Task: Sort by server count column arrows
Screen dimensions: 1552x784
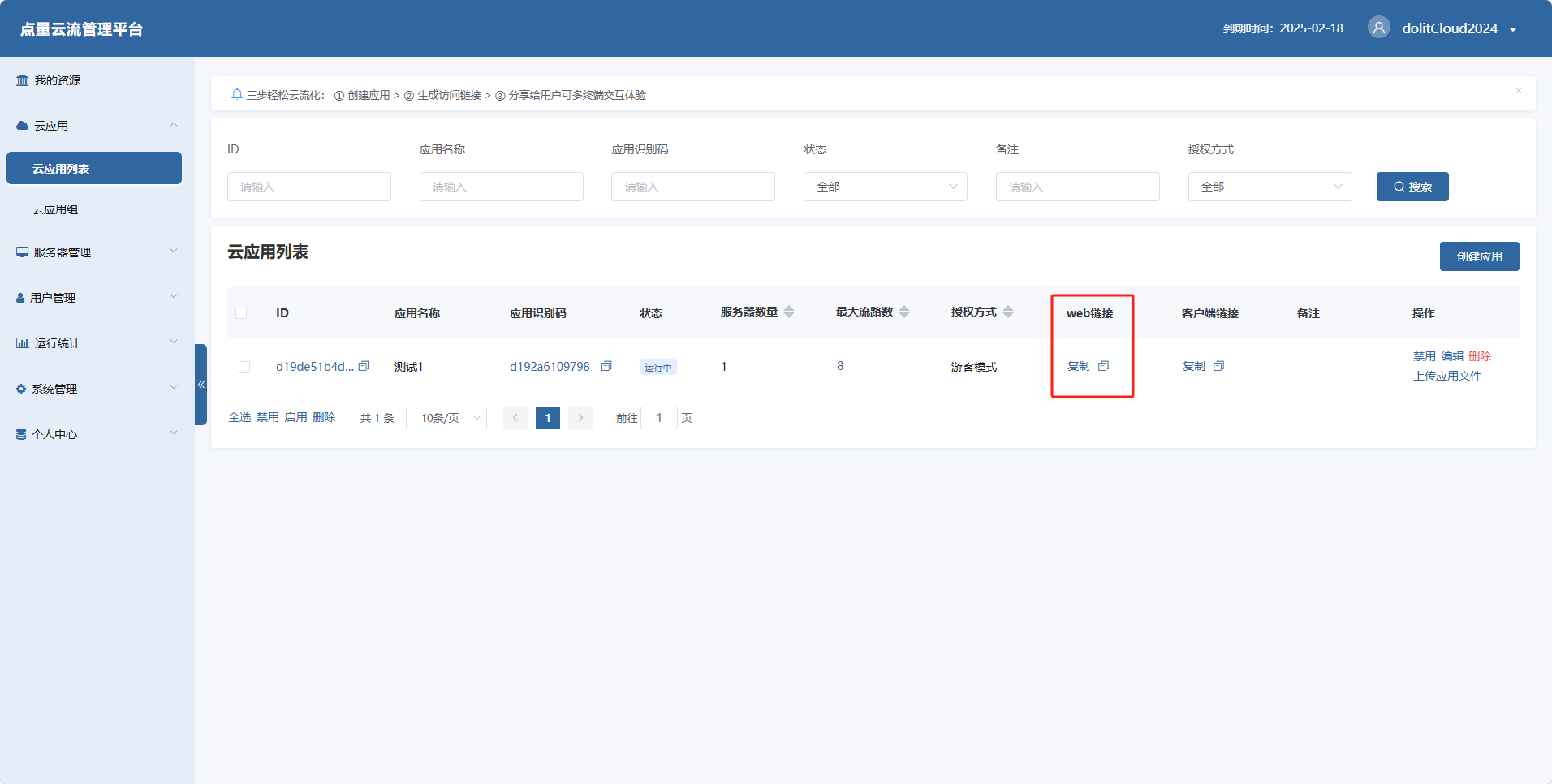Action: click(x=789, y=312)
